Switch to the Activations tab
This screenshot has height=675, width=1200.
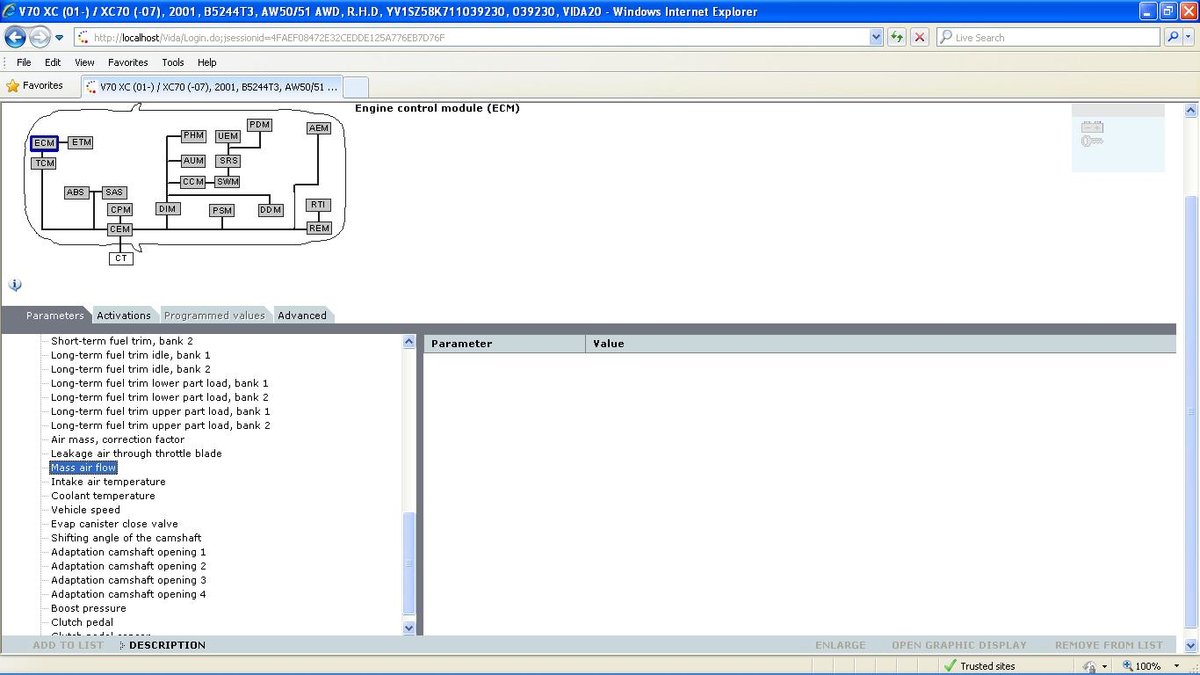point(123,315)
